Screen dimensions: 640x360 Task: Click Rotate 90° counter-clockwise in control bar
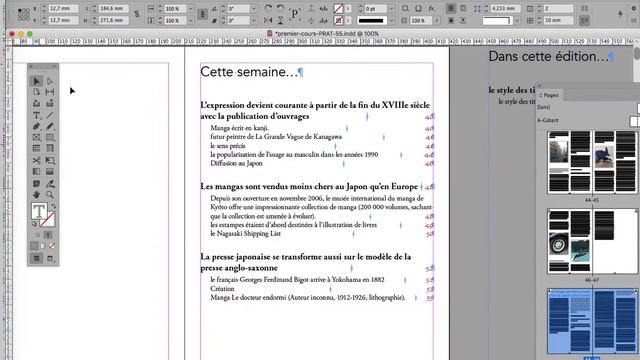[281, 8]
